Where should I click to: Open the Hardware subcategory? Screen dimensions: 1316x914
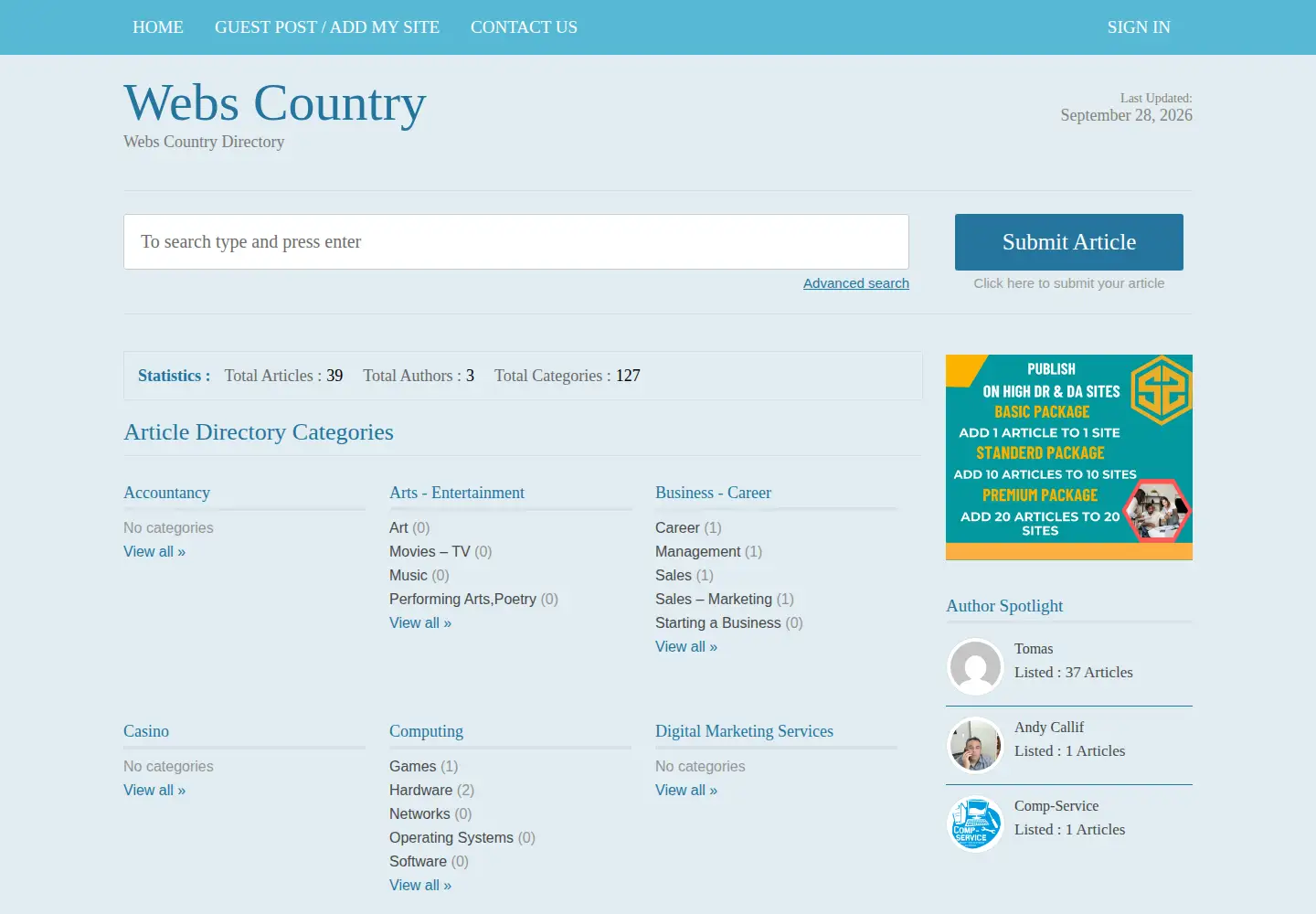tap(421, 791)
